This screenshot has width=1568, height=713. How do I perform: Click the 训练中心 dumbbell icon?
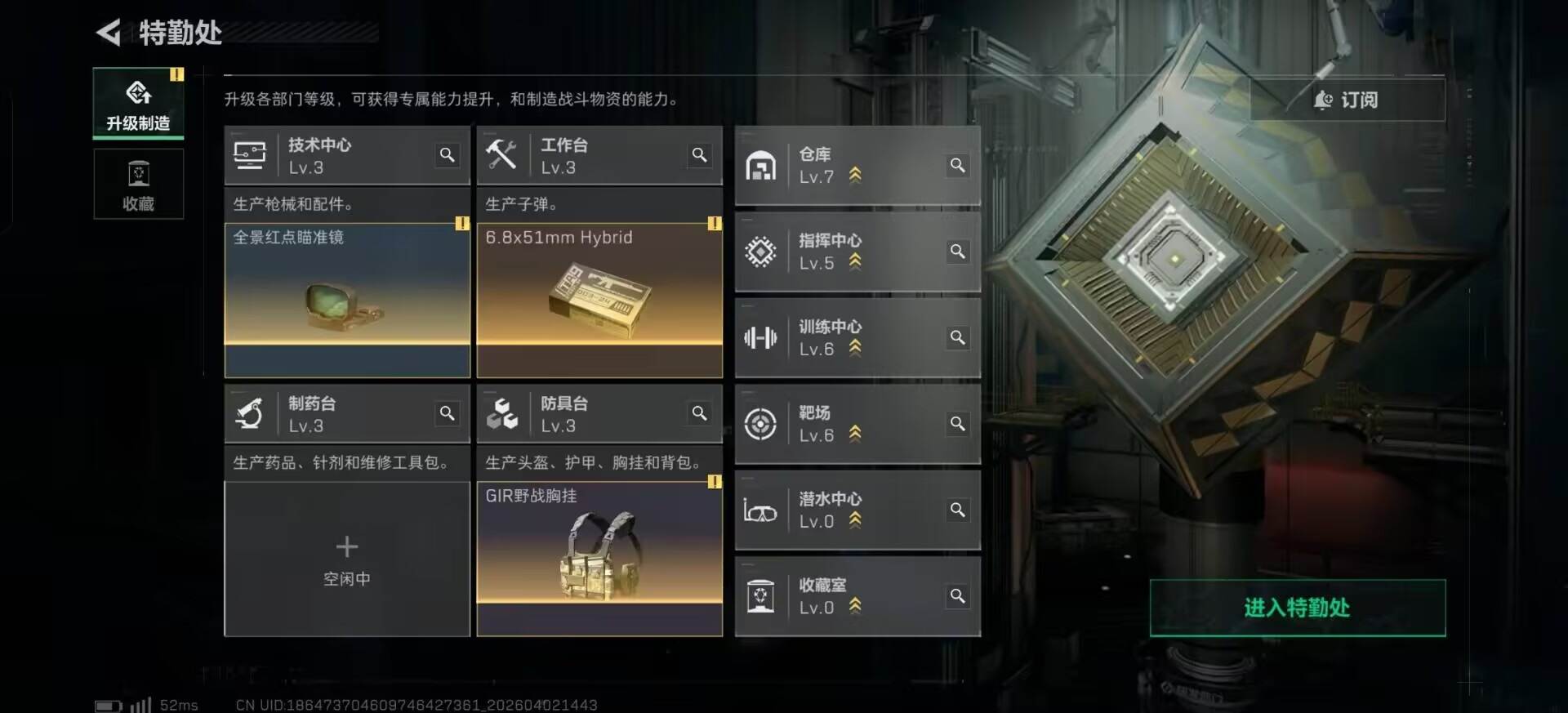coord(760,337)
